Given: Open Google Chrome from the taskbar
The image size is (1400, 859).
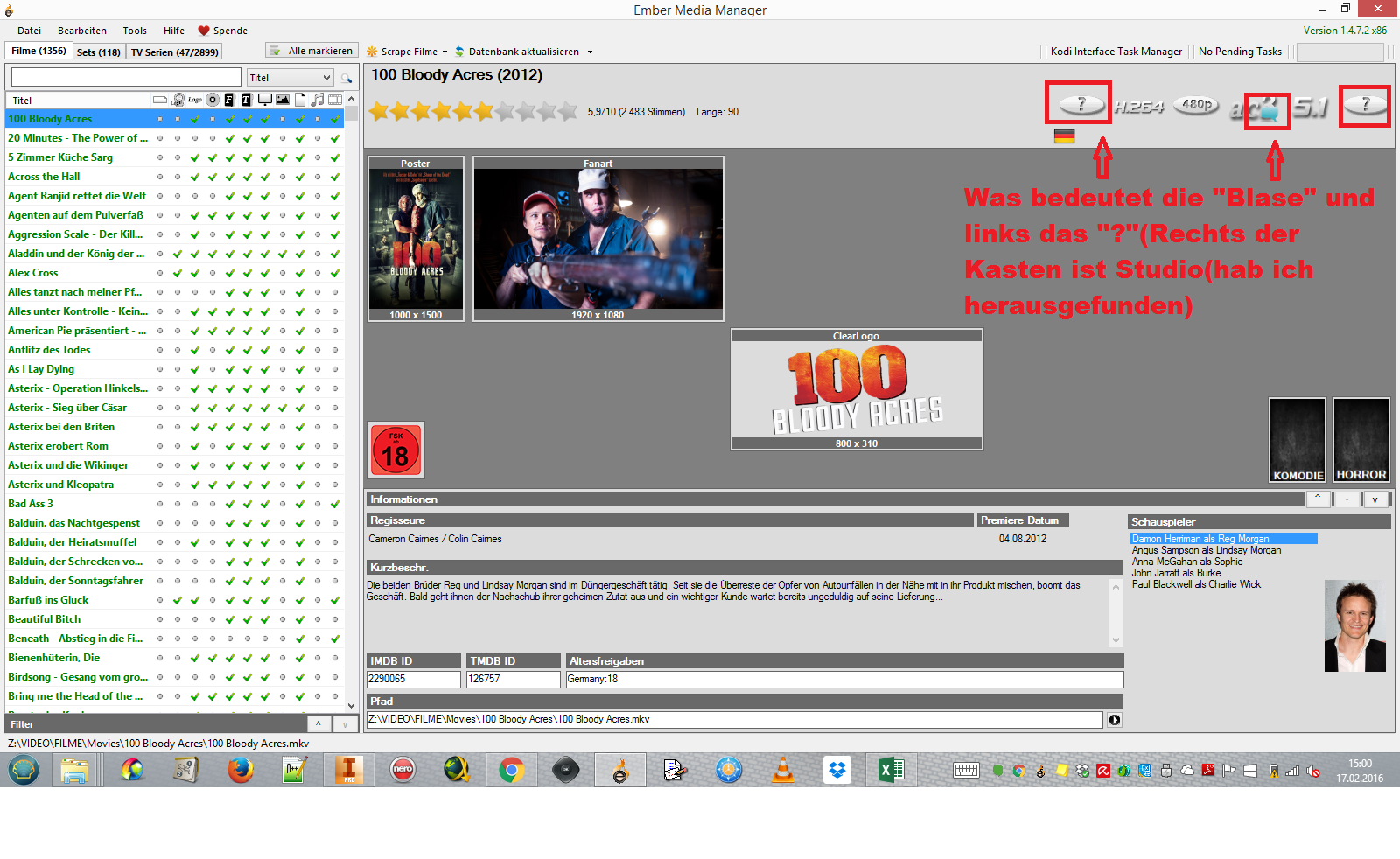Looking at the screenshot, I should click(x=512, y=770).
